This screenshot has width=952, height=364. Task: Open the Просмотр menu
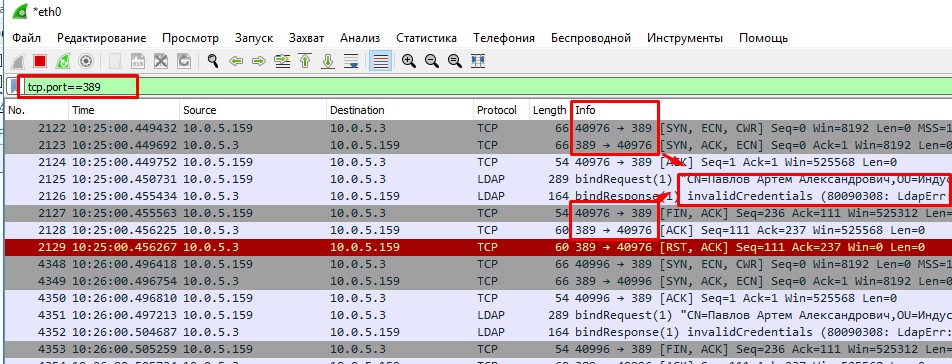[190, 38]
